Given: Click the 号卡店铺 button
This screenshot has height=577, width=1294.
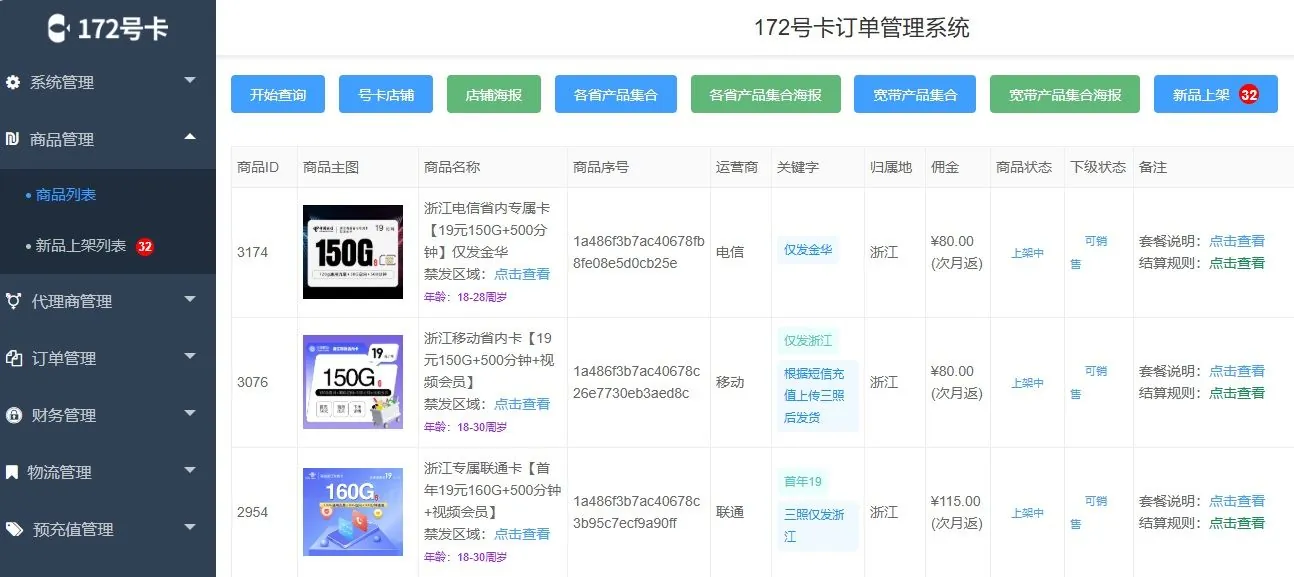Looking at the screenshot, I should pos(386,95).
